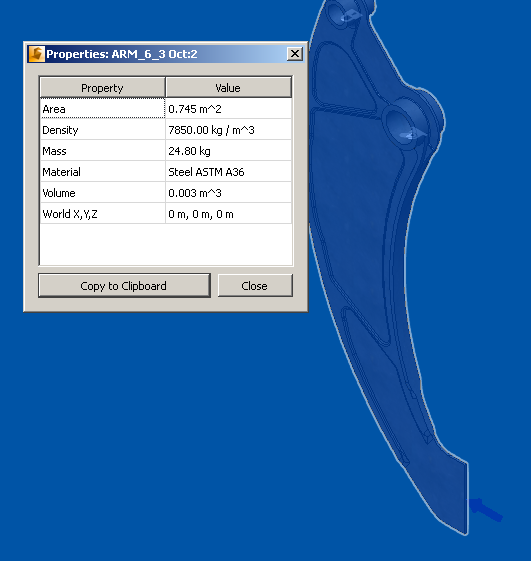Viewport: 531px width, 561px height.
Task: Click the Properties: ARM_6_3 Oct:2 title bar
Action: point(166,54)
